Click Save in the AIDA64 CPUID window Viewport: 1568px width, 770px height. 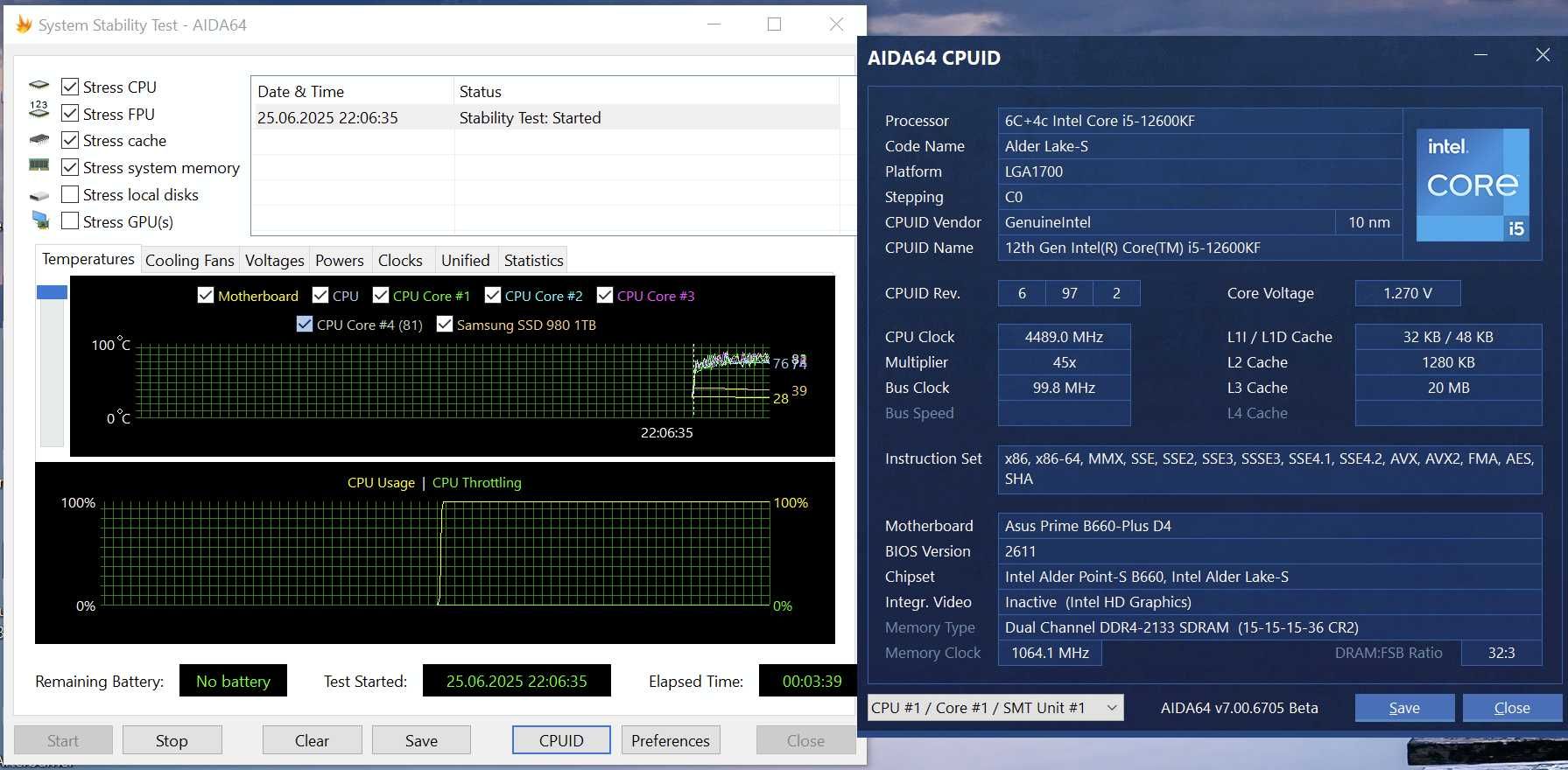tap(1404, 708)
